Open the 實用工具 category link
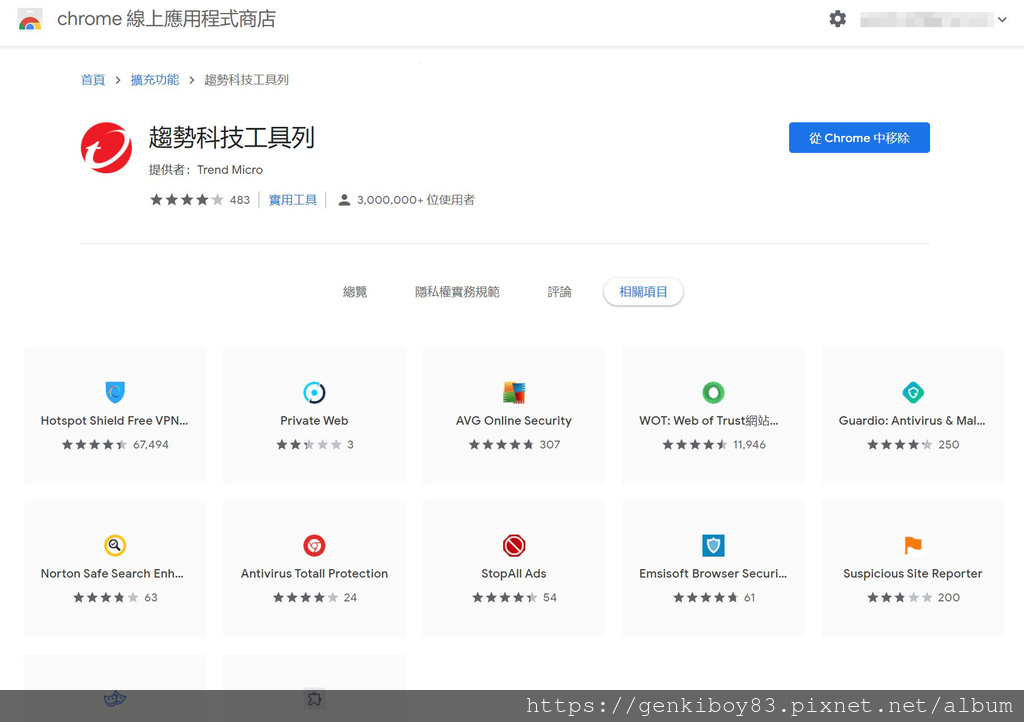The width and height of the screenshot is (1024, 722). tap(293, 200)
